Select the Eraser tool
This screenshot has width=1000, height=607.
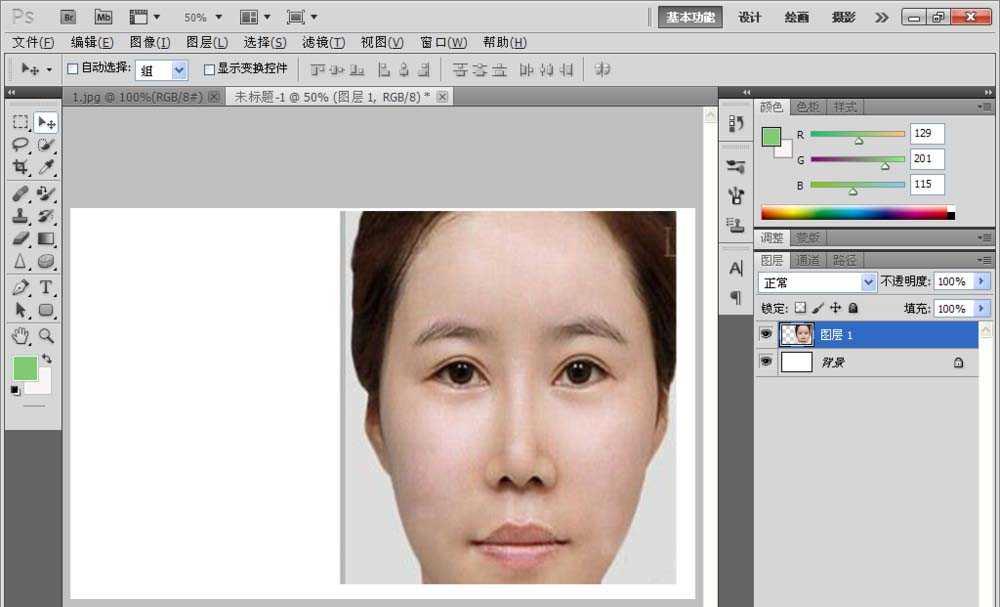click(x=20, y=235)
